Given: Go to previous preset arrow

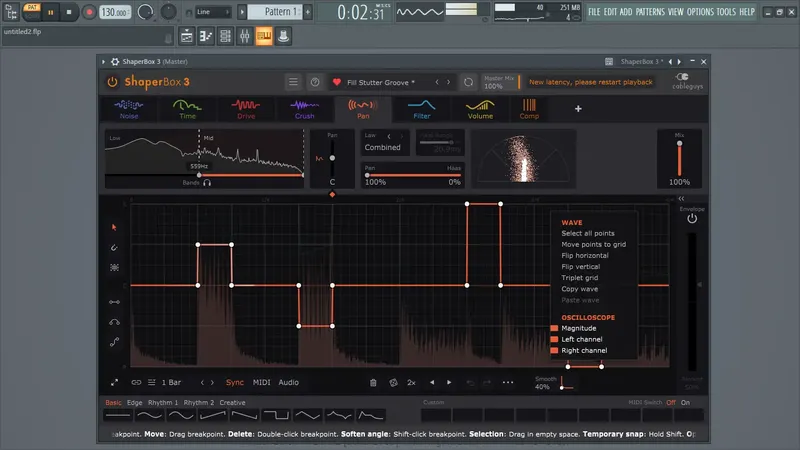Looking at the screenshot, I should coord(437,82).
